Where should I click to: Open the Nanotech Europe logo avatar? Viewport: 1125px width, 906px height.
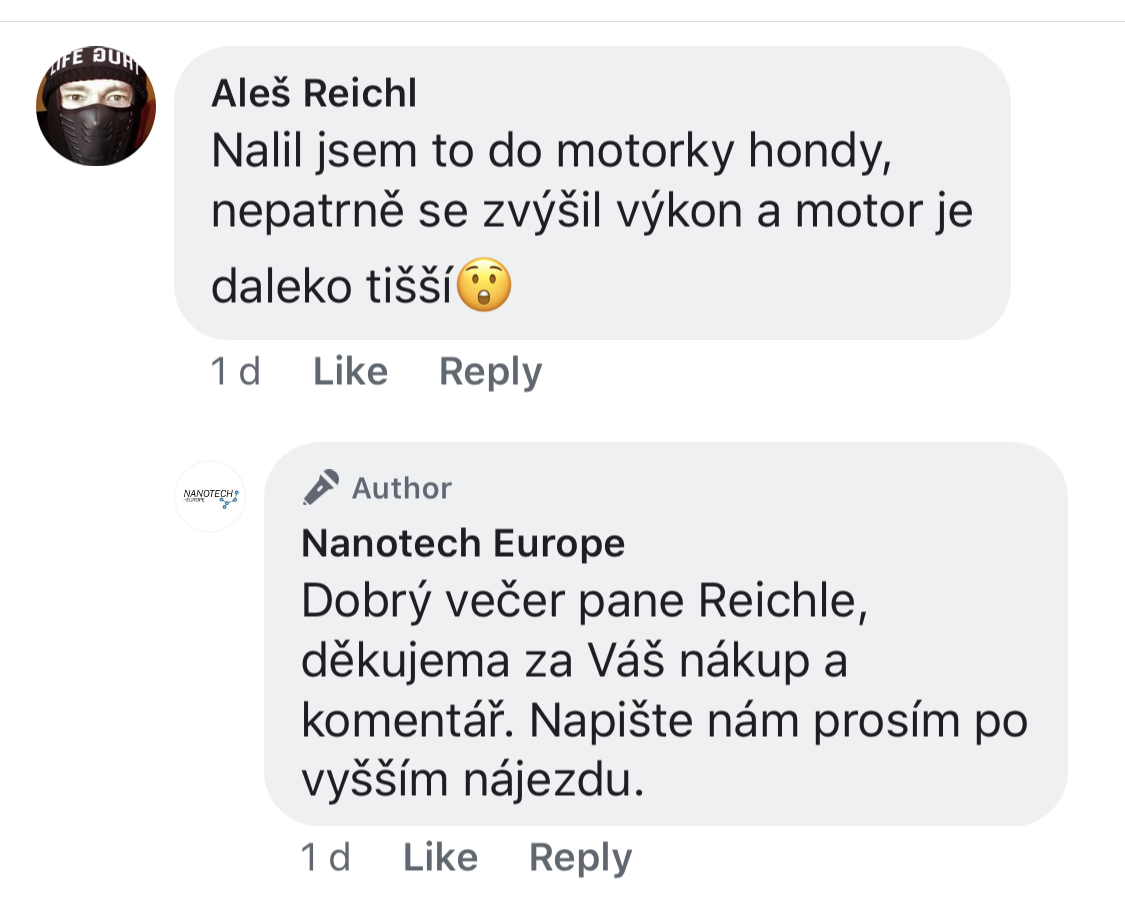210,496
